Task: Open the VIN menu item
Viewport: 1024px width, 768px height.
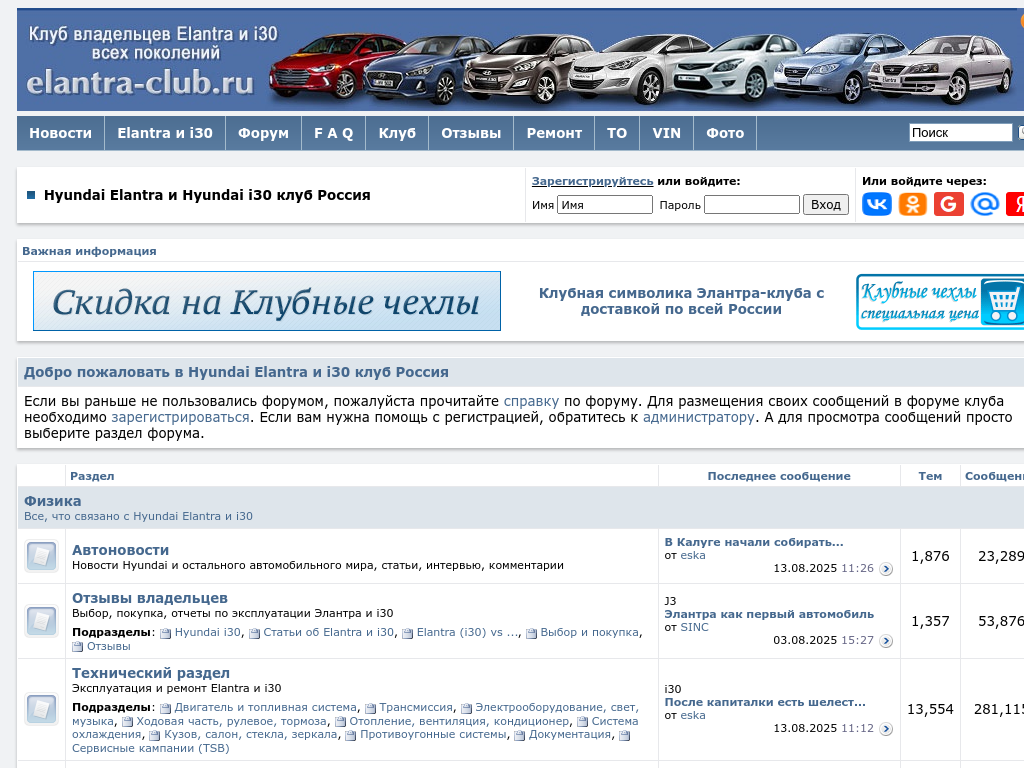Action: [x=666, y=133]
